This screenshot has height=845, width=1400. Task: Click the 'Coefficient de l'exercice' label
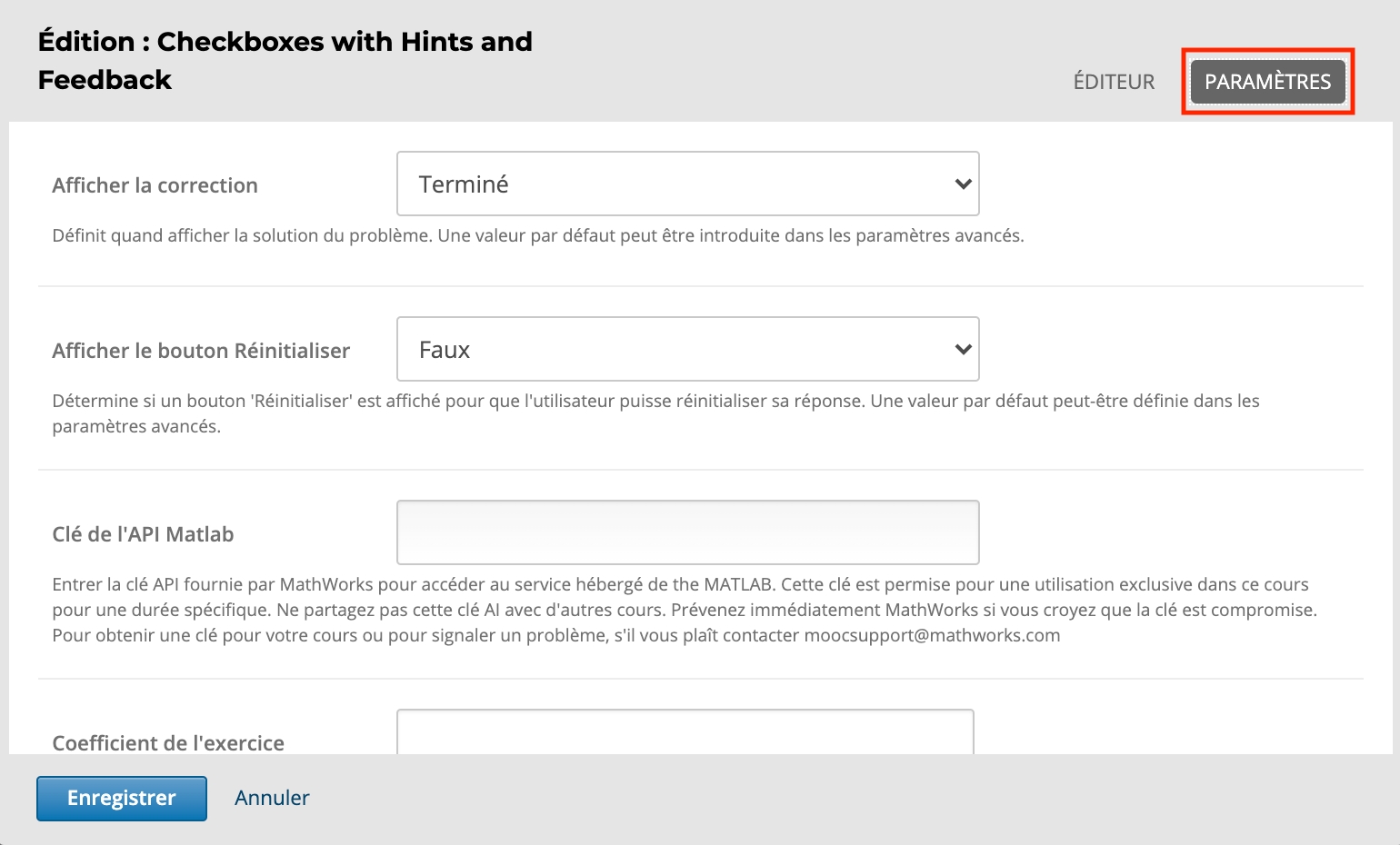(168, 742)
